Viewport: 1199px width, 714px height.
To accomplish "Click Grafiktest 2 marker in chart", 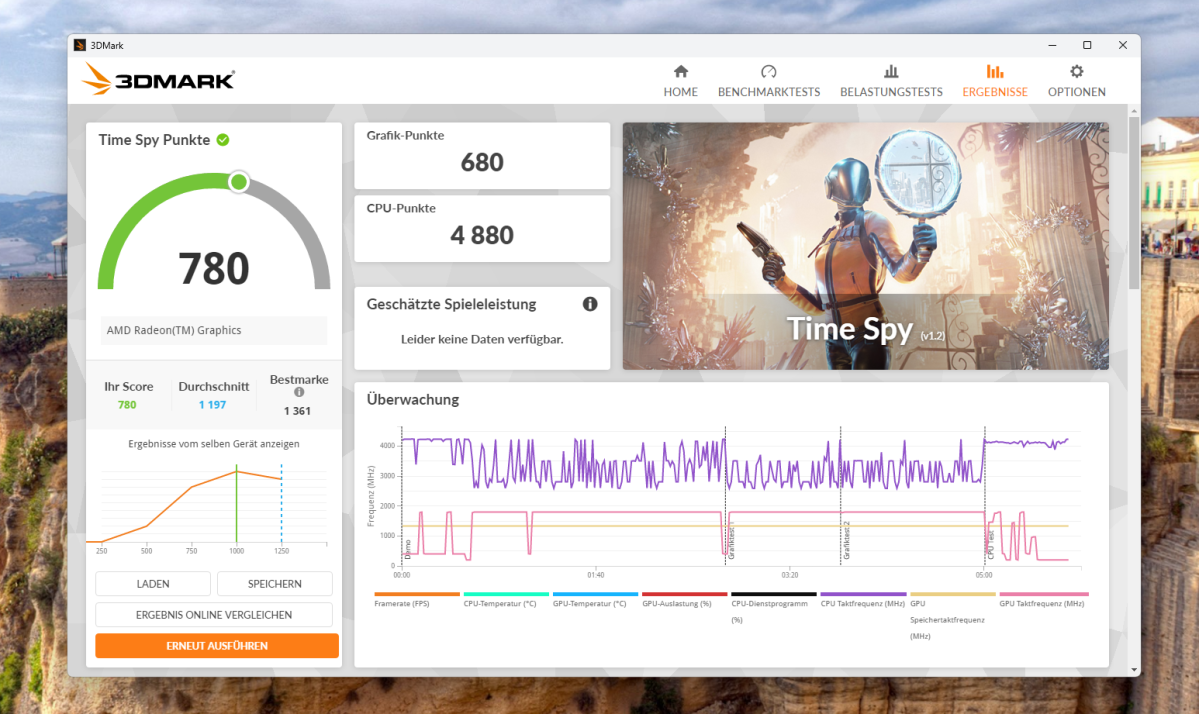I will click(846, 542).
